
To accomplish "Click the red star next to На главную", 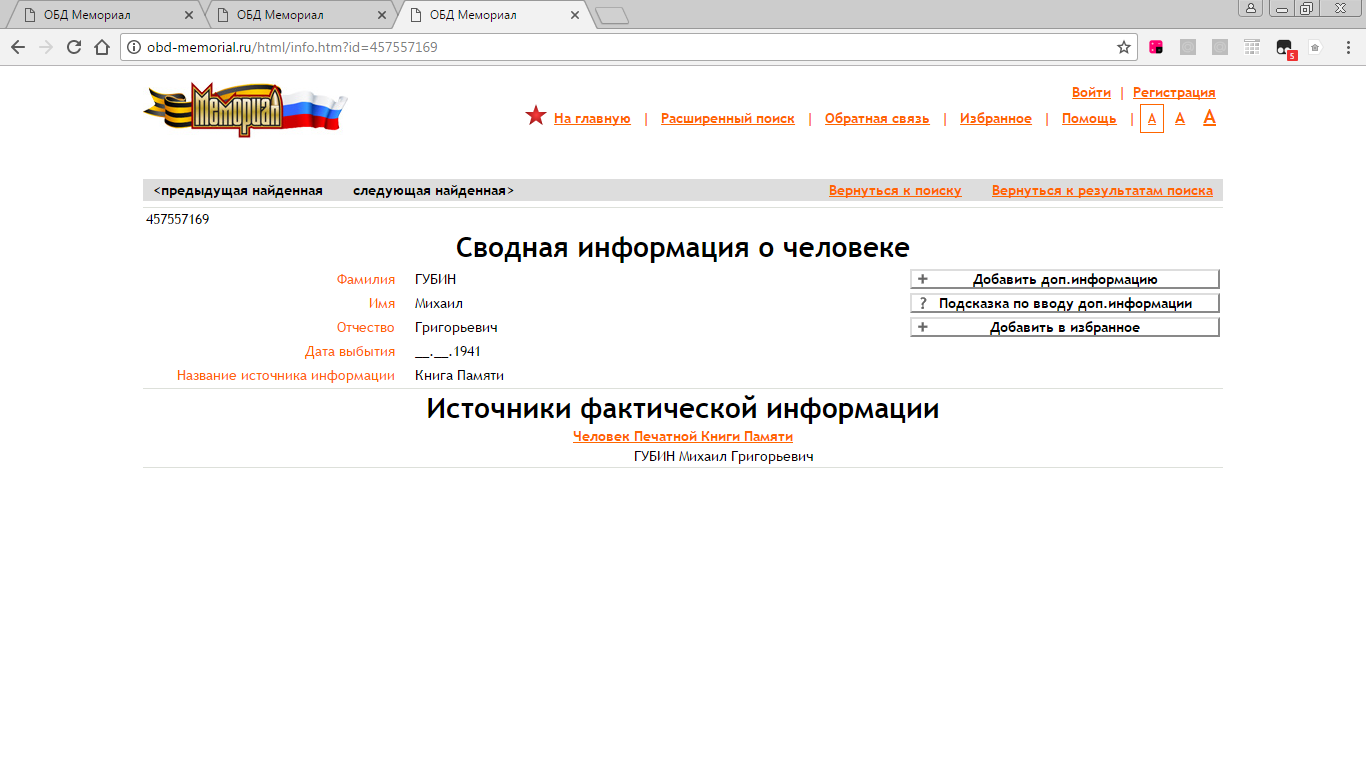I will tap(536, 116).
